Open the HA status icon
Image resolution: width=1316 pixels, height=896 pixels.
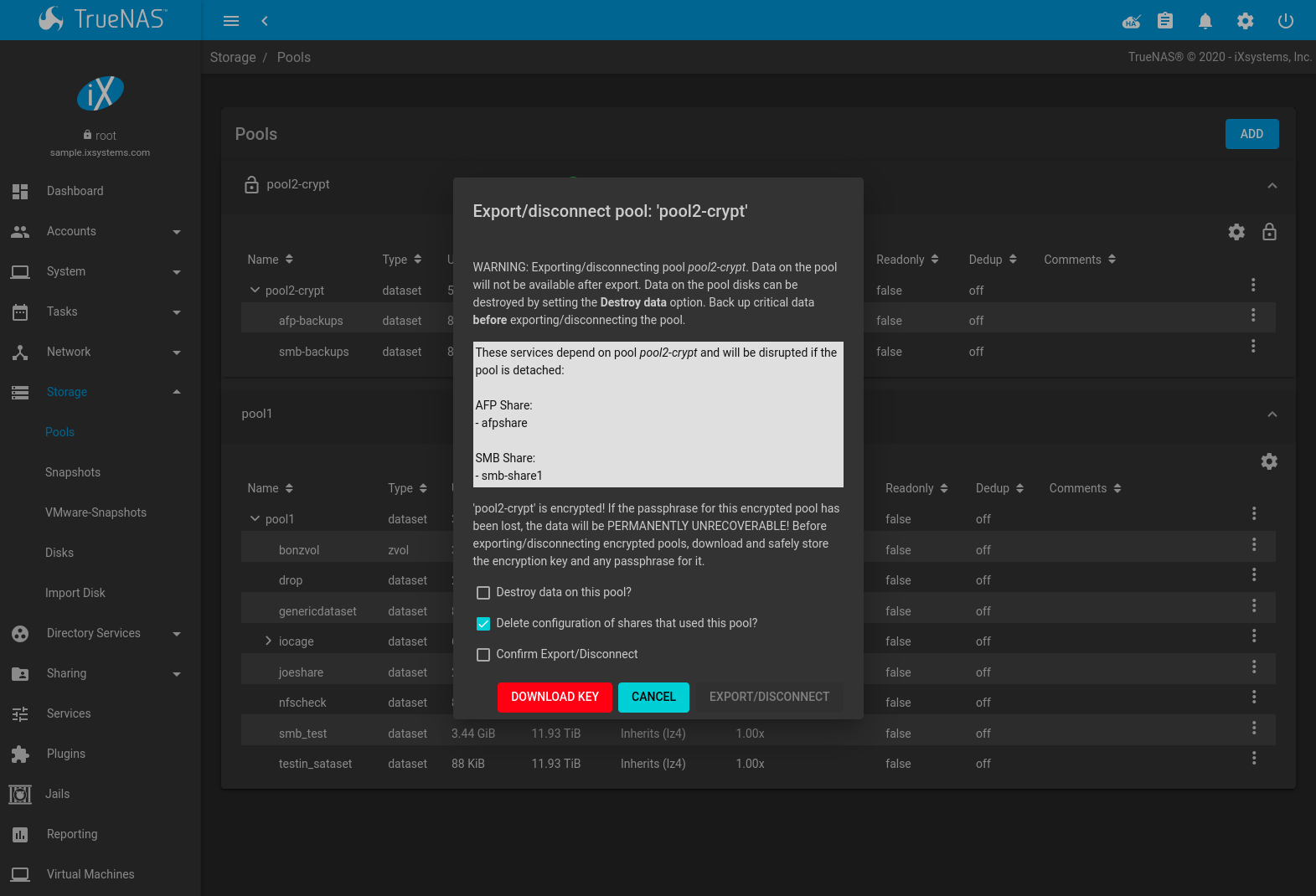(1132, 21)
